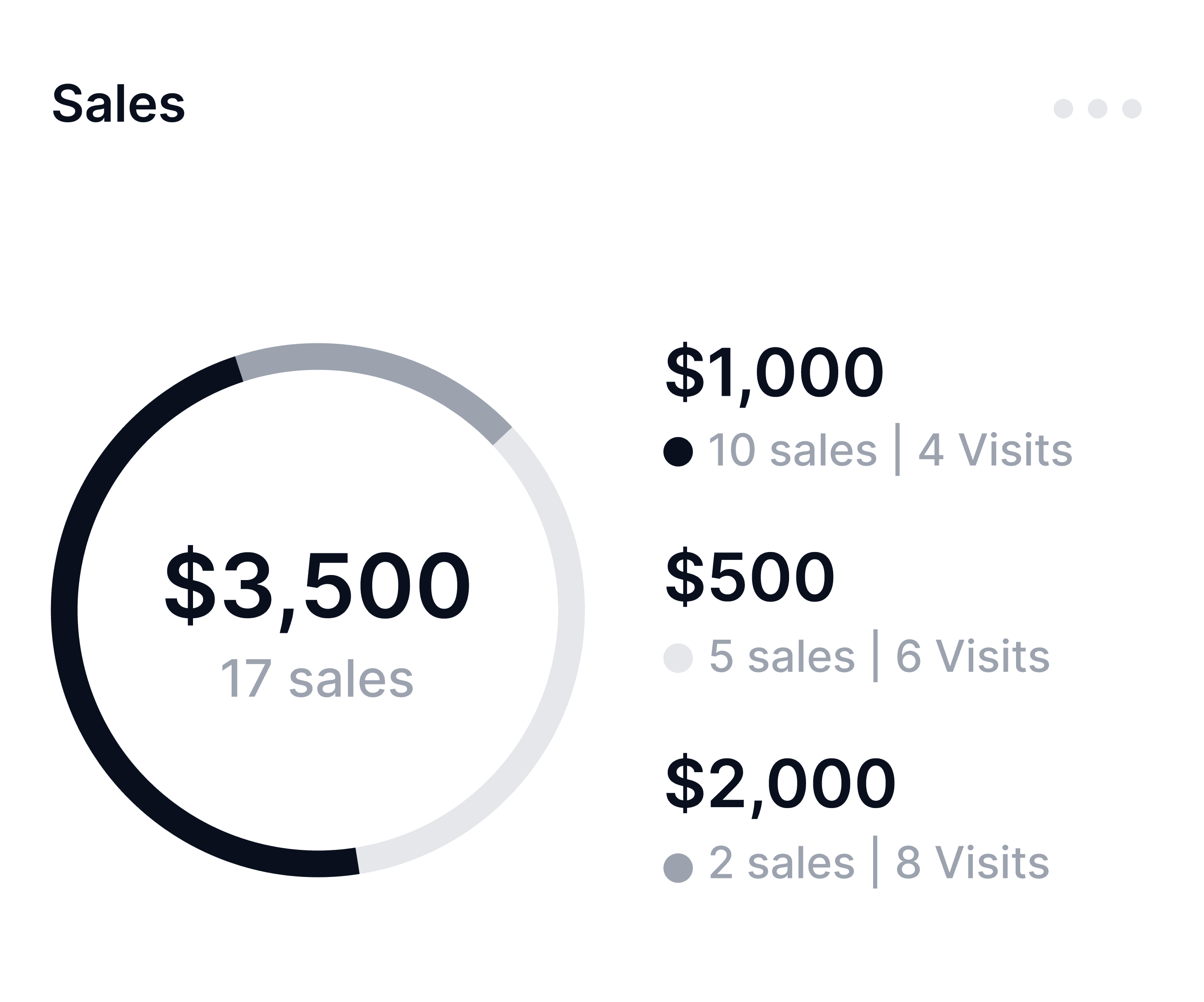Click the $500 amount
This screenshot has width=1204, height=1002.
750,578
